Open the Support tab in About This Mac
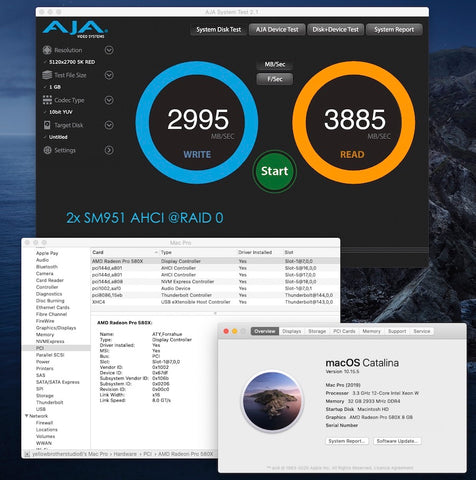 [x=397, y=331]
